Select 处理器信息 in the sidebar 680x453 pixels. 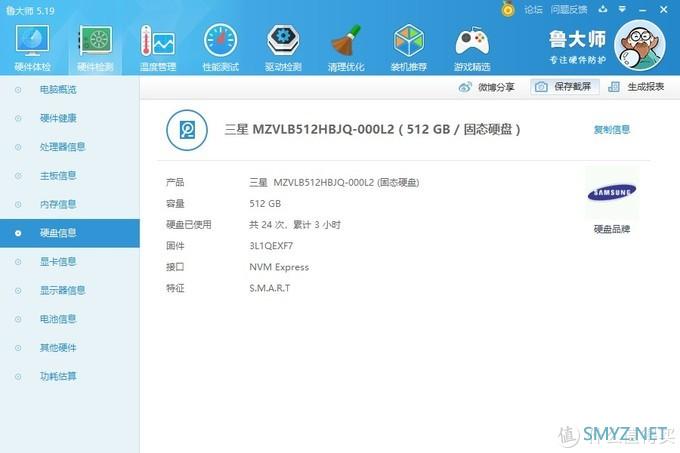(x=62, y=147)
